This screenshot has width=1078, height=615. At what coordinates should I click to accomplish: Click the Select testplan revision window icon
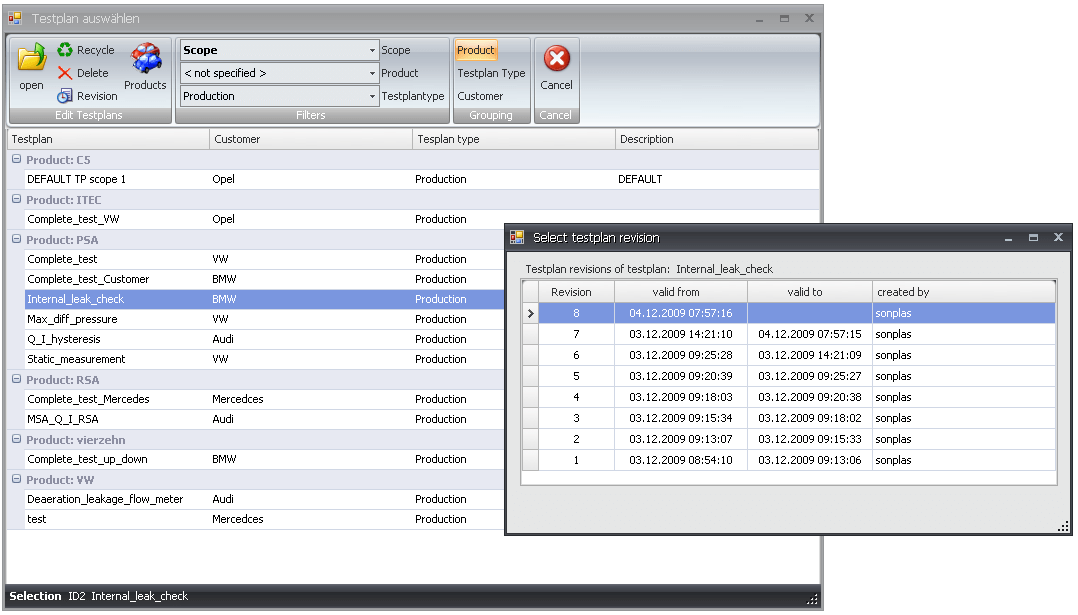[517, 237]
